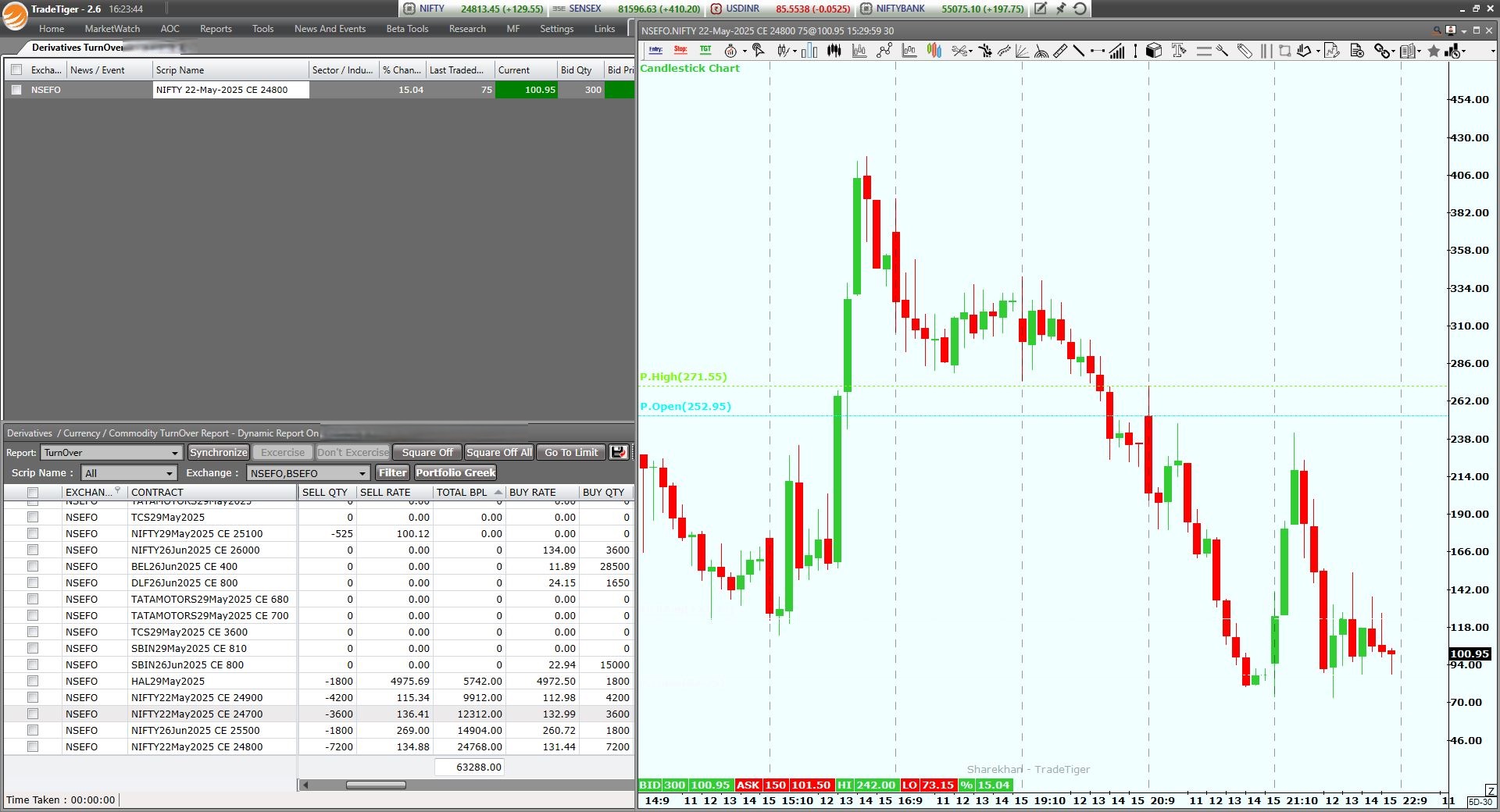Open the Exchange NSEFO,BSEFO dropdown
The image size is (1500, 812).
point(308,473)
